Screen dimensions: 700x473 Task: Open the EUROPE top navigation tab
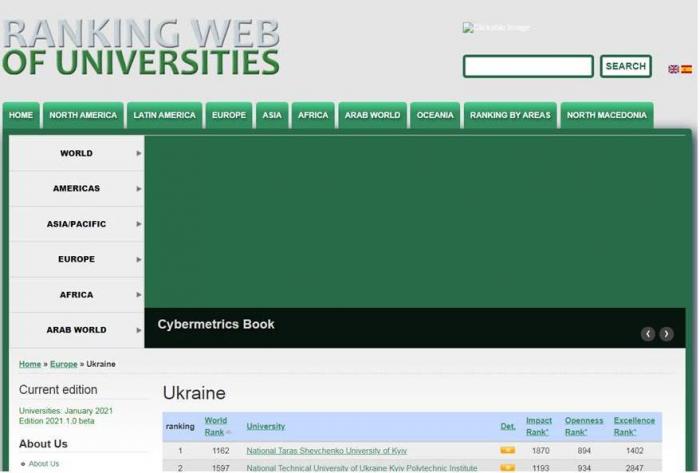point(229,115)
